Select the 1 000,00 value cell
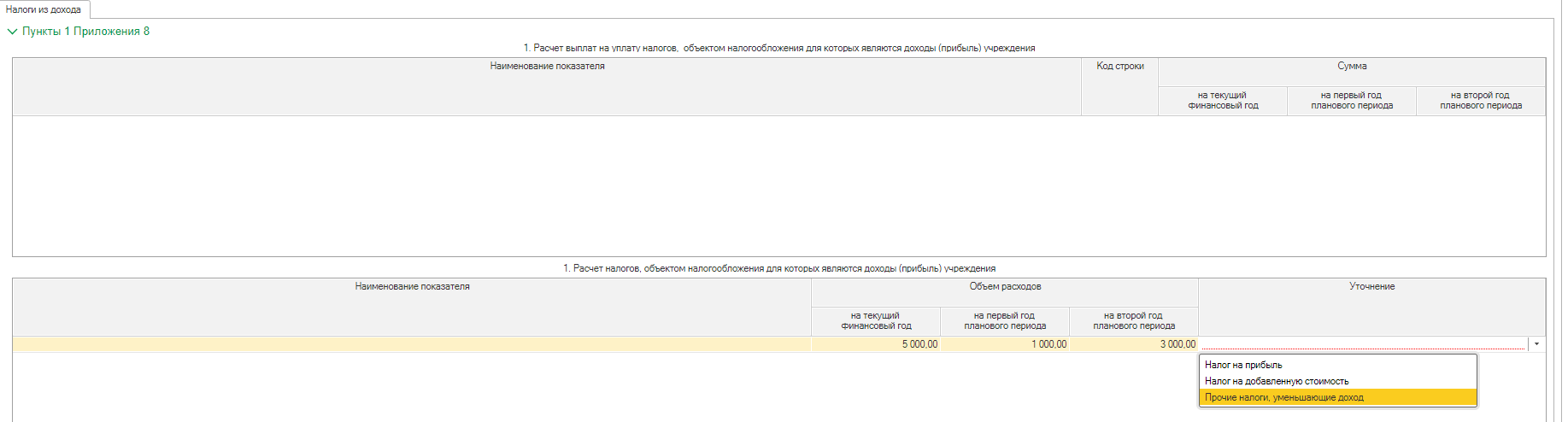The image size is (1568, 422). [x=1005, y=344]
